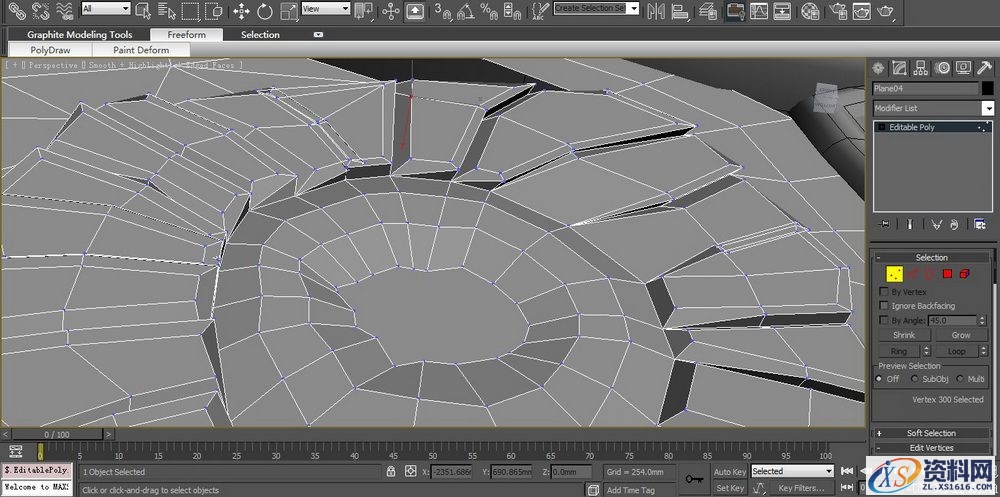Open the Material Editor

click(x=810, y=10)
